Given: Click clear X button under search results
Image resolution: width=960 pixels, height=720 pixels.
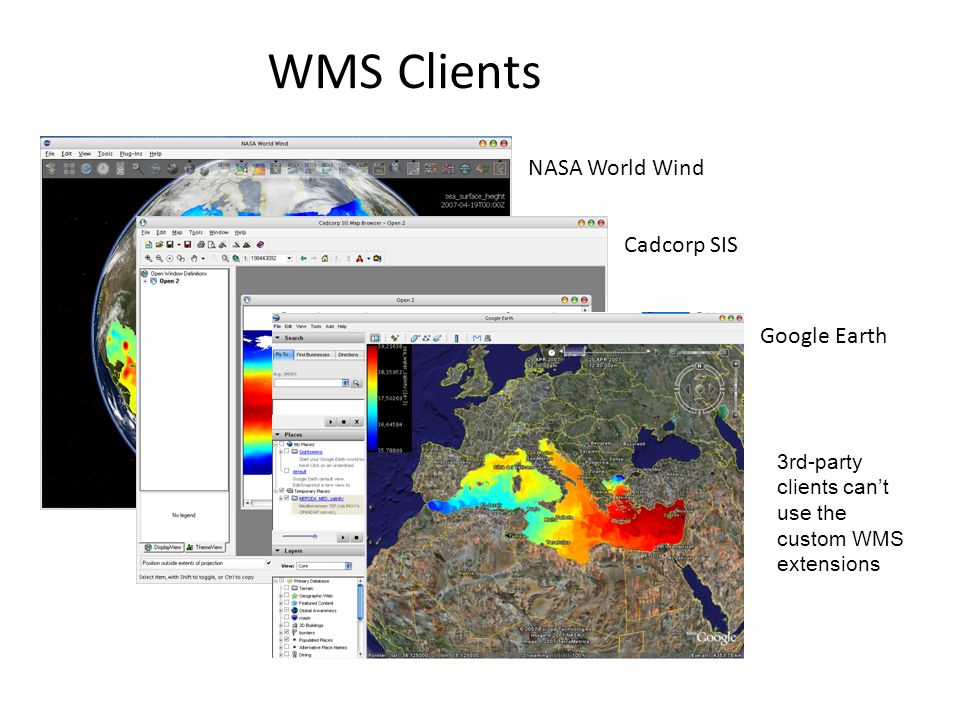Looking at the screenshot, I should pyautogui.click(x=357, y=422).
